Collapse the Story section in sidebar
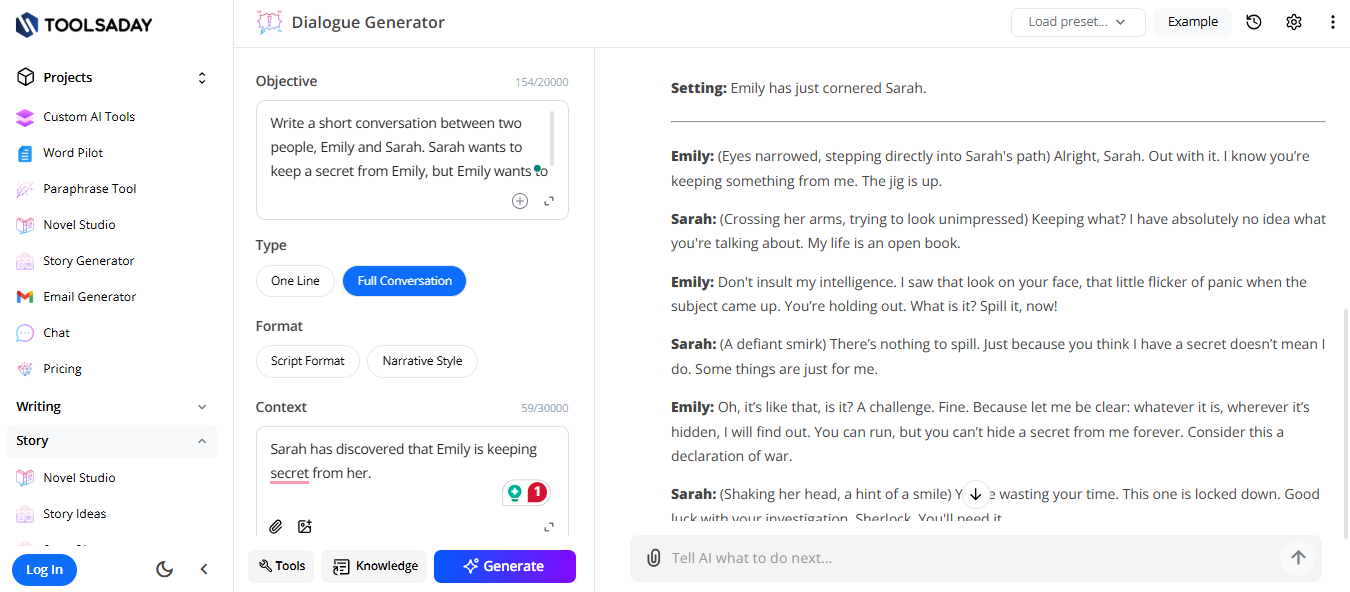 [x=202, y=441]
